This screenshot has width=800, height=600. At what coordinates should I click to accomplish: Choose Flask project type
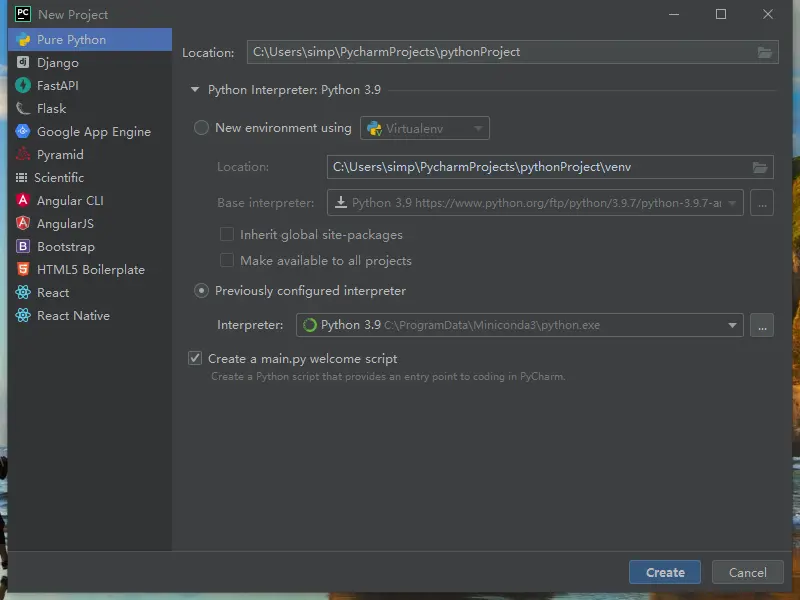(90, 108)
